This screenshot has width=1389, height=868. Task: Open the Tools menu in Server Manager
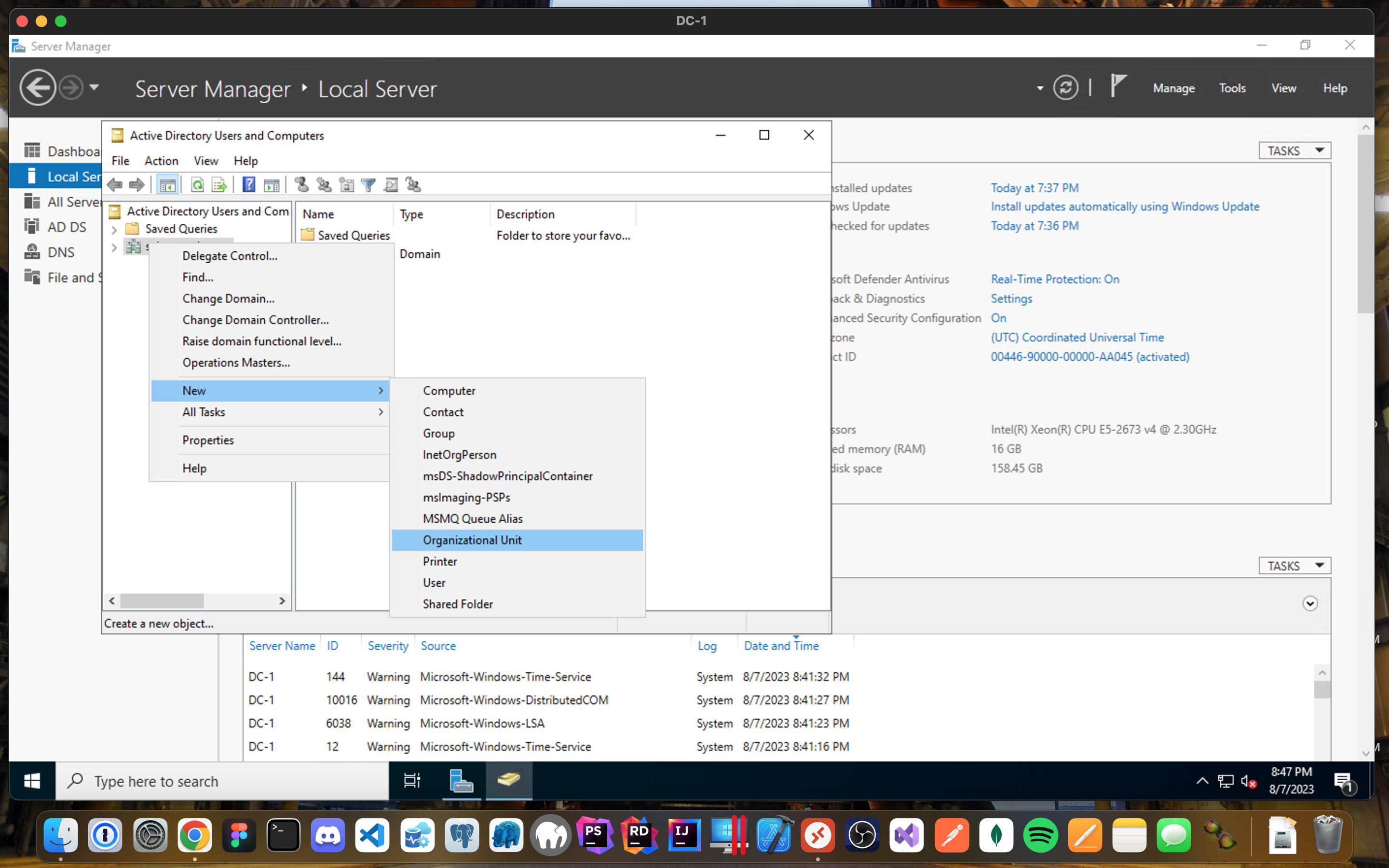[x=1232, y=88]
